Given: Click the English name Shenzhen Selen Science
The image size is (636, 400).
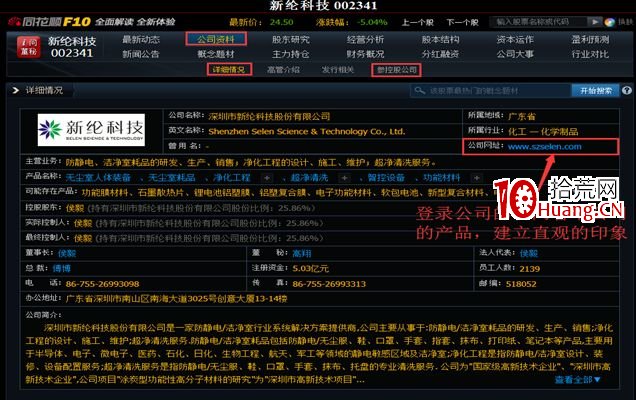Looking at the screenshot, I should click(x=307, y=131).
